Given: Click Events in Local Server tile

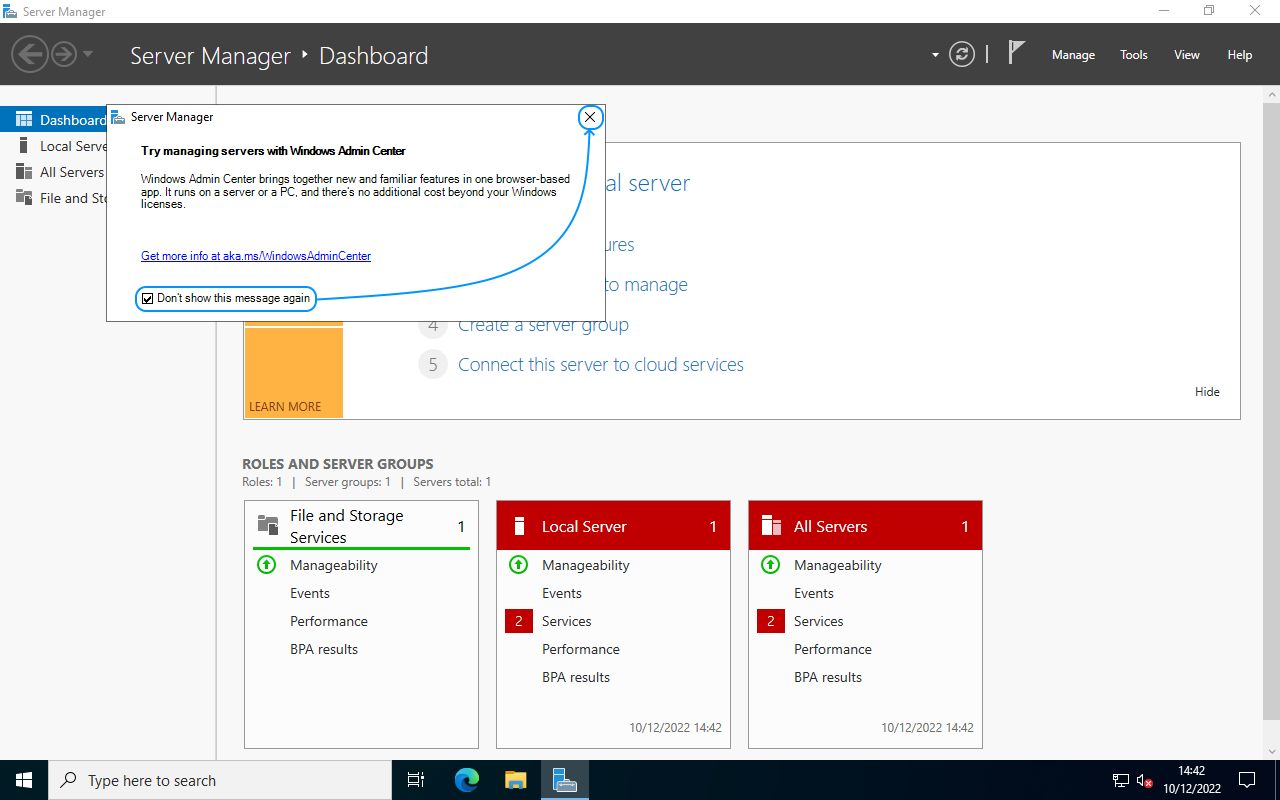Looking at the screenshot, I should (562, 593).
